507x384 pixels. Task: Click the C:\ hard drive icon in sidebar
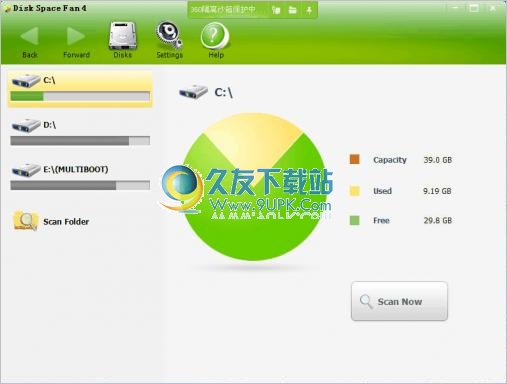click(x=26, y=81)
